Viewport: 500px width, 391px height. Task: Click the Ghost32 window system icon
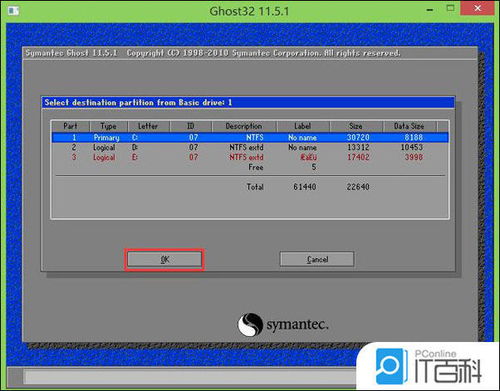pos(14,11)
